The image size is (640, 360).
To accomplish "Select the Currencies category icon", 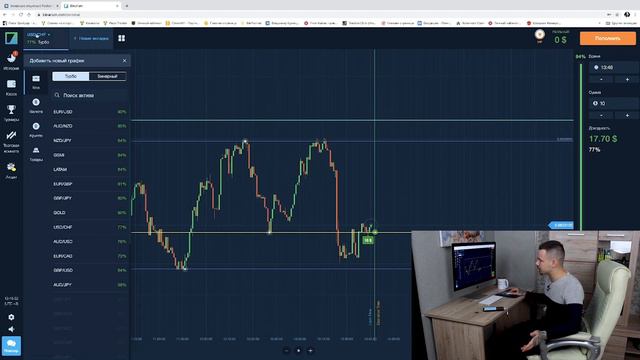I will tap(36, 102).
